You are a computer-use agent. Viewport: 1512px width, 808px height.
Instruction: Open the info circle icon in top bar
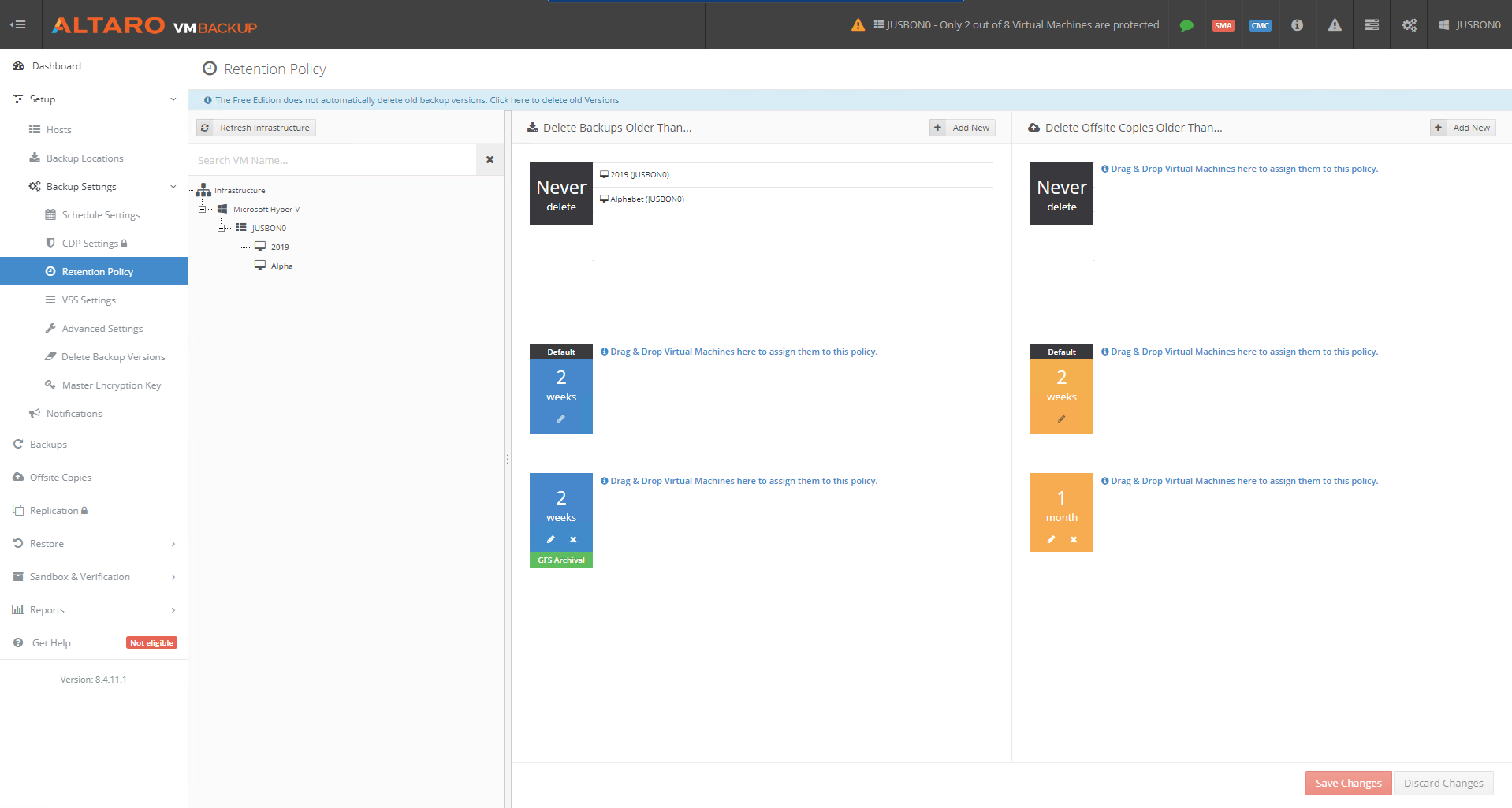[x=1297, y=25]
